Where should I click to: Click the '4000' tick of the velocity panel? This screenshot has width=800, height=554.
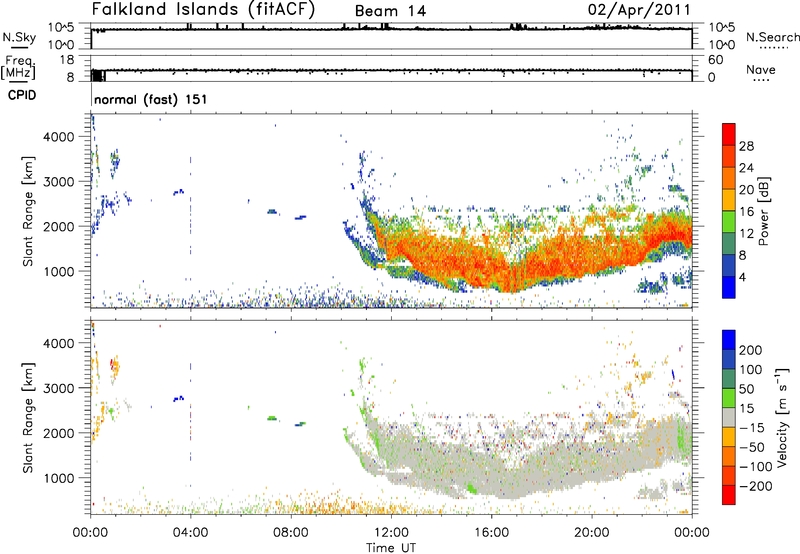[x=58, y=343]
